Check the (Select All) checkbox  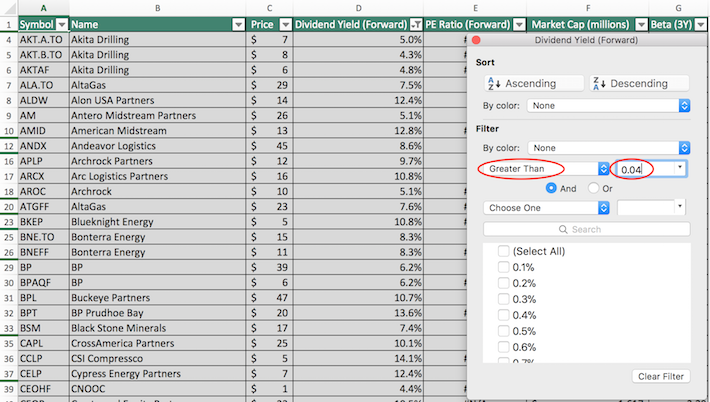tap(504, 251)
